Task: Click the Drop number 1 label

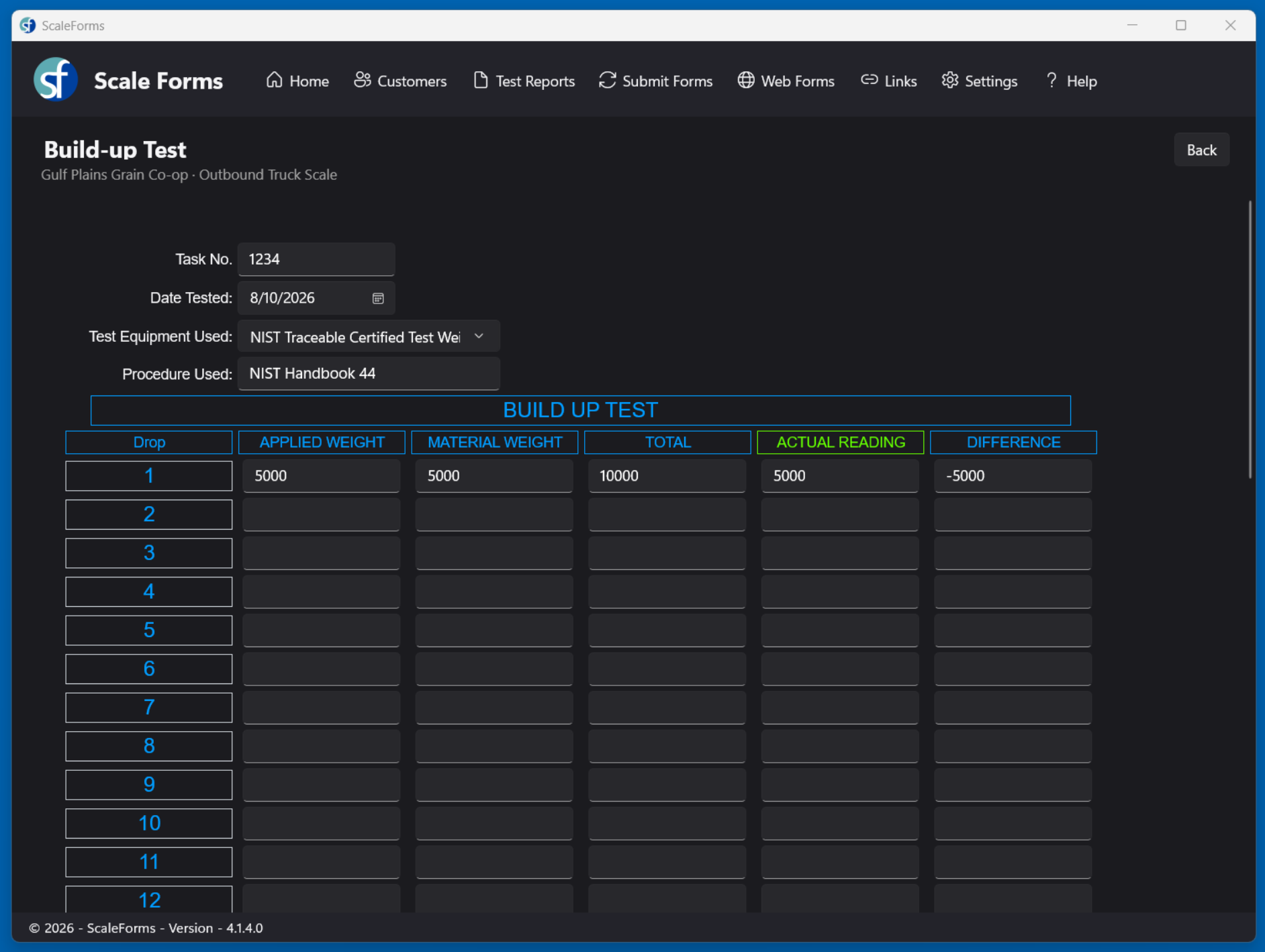Action: [x=149, y=476]
